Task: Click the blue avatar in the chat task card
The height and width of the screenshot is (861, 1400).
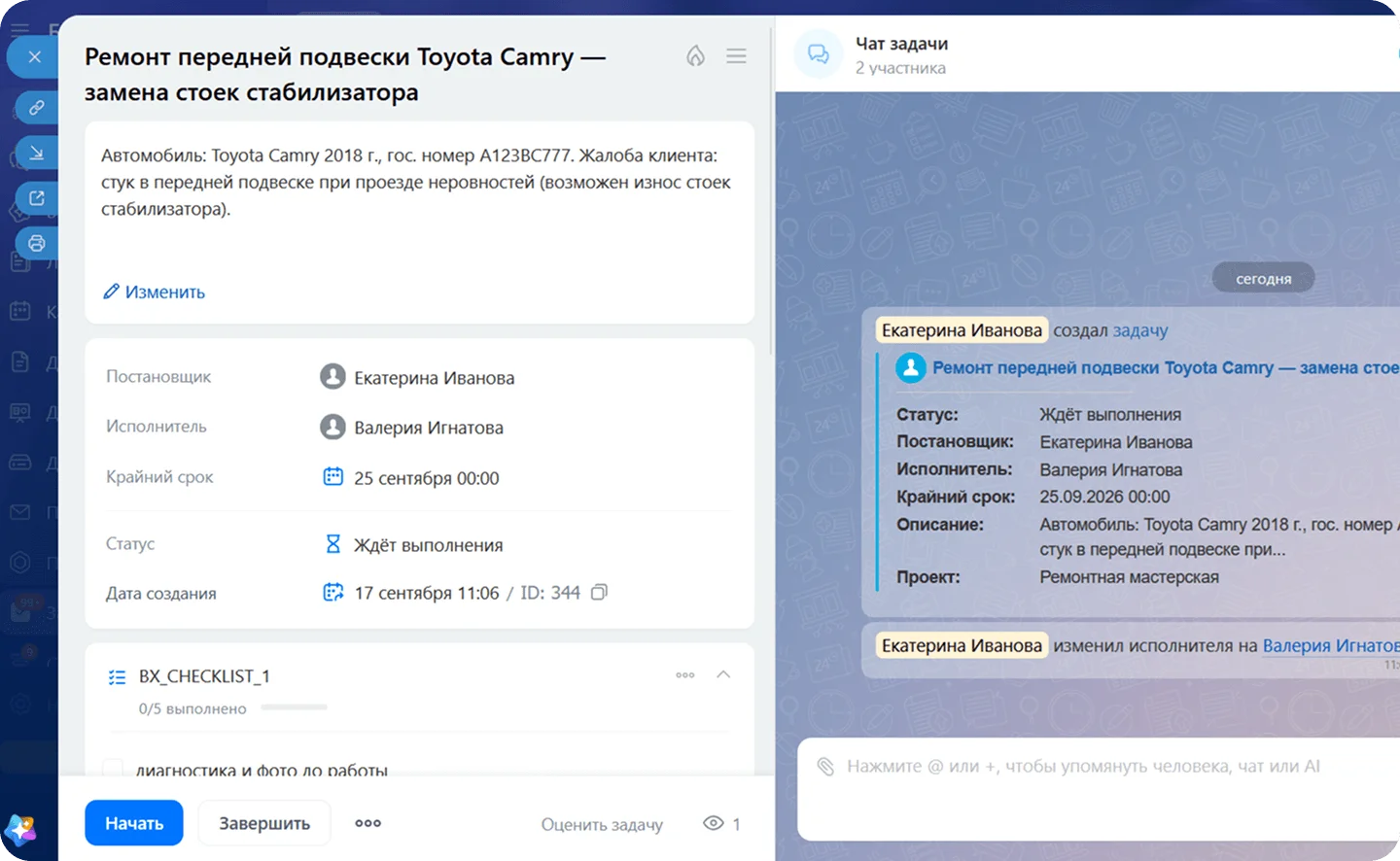Action: click(911, 367)
